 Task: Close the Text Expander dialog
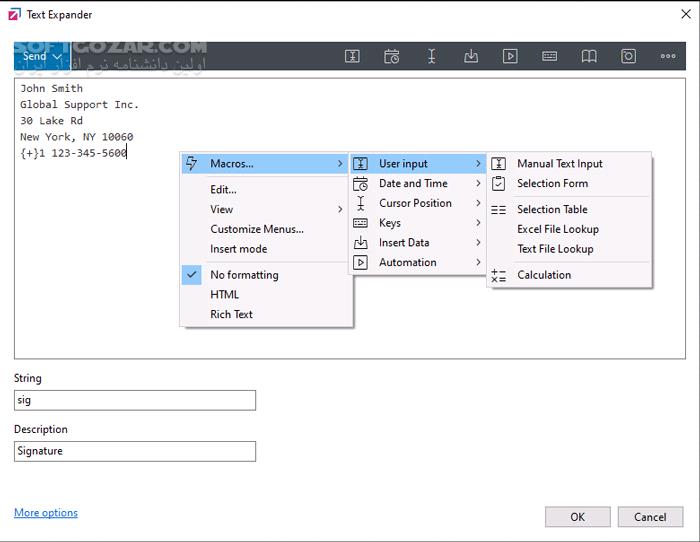tap(686, 14)
